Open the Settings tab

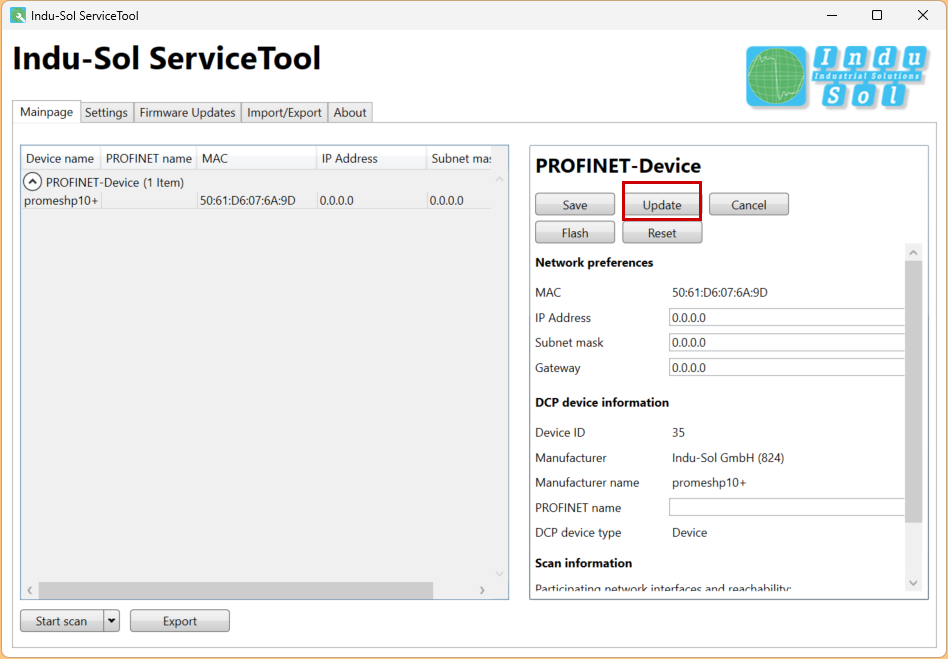point(106,112)
